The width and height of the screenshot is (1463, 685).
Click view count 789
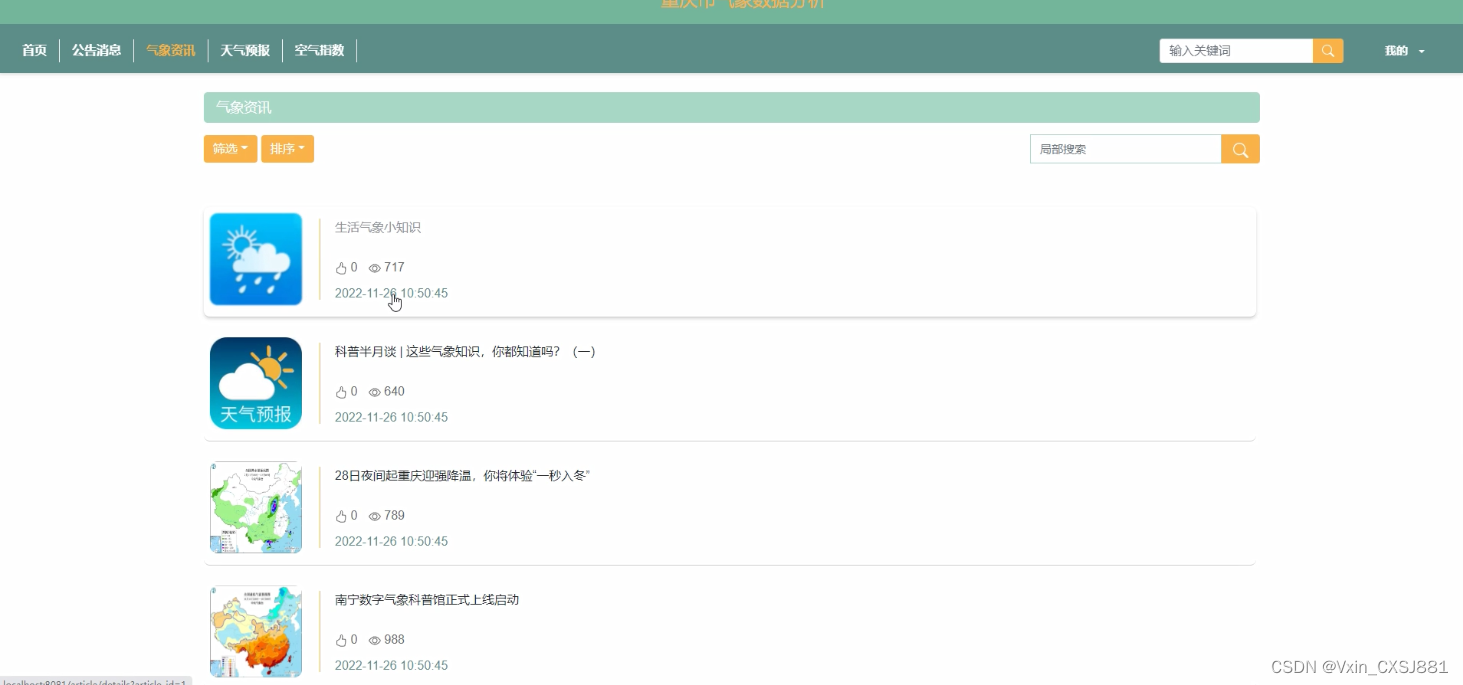394,516
